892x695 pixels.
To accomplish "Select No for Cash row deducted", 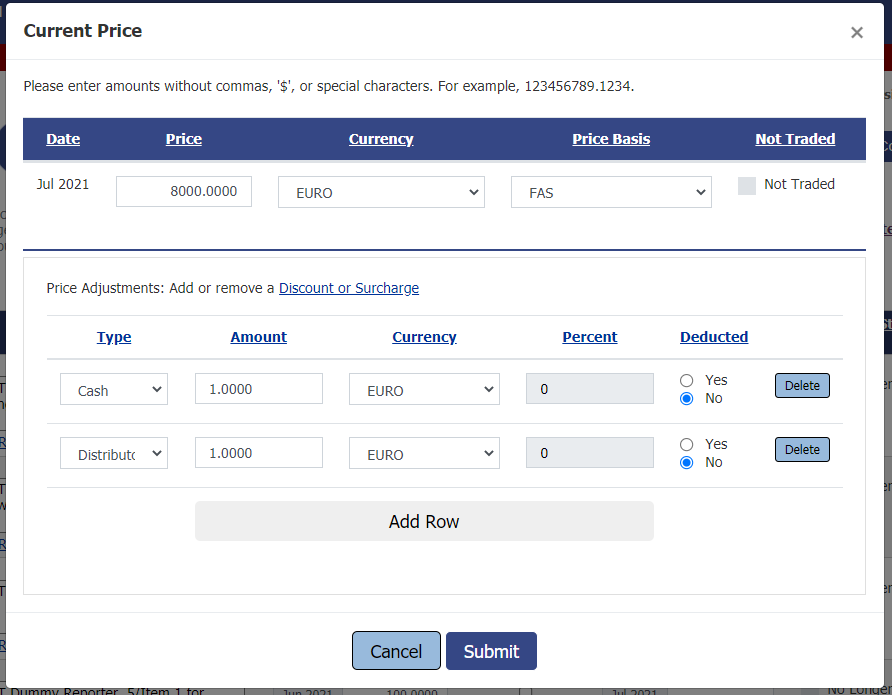I will point(687,398).
